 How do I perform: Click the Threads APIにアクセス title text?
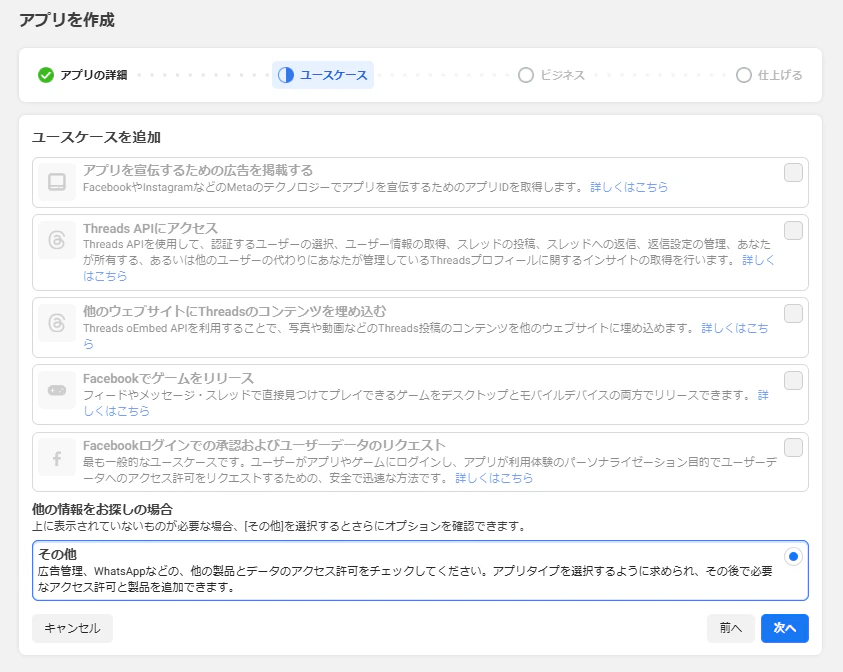151,228
